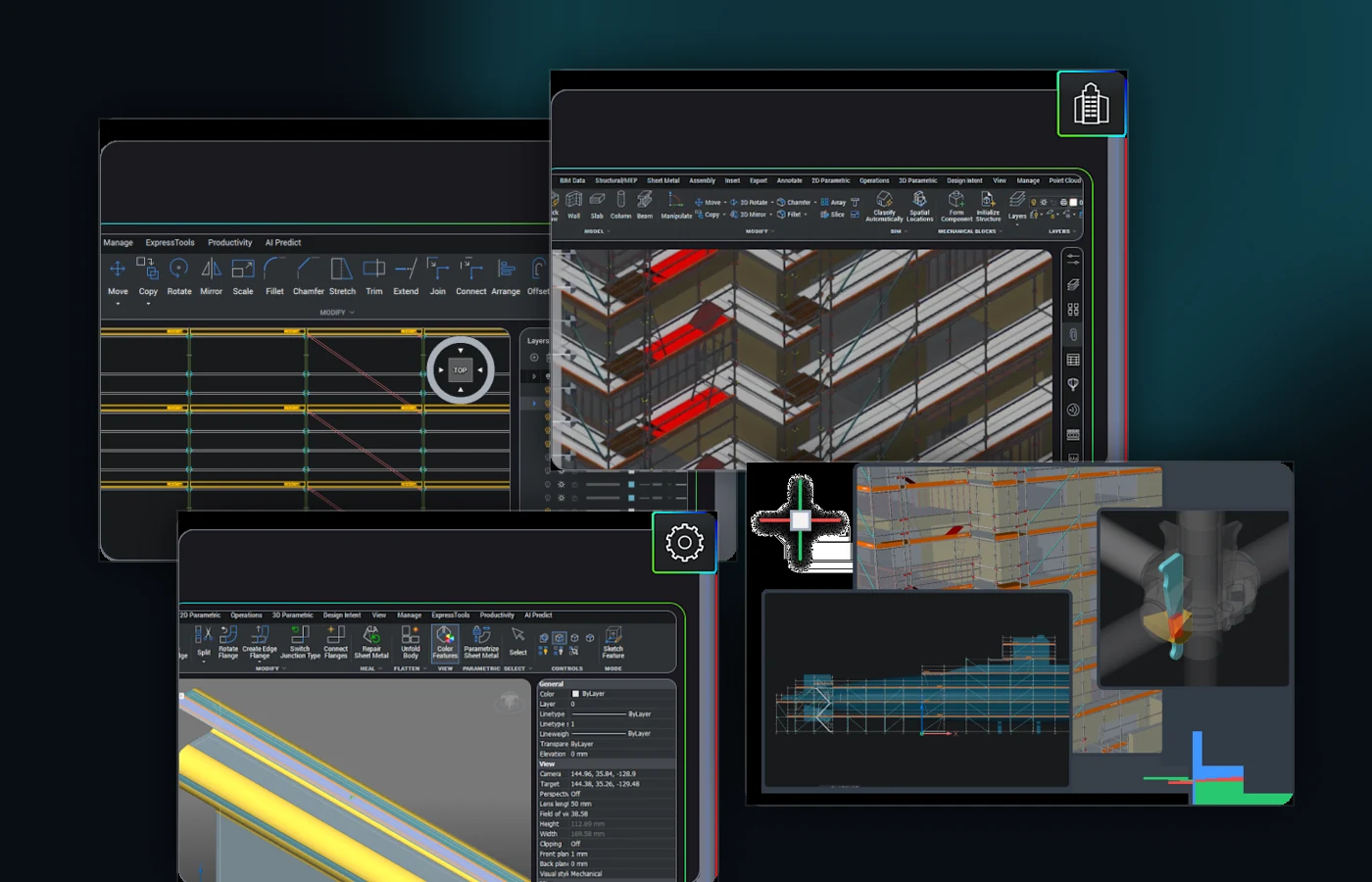Image resolution: width=1372 pixels, height=882 pixels.
Task: Select the Rotate tool in the 2D drafting window
Action: [179, 276]
